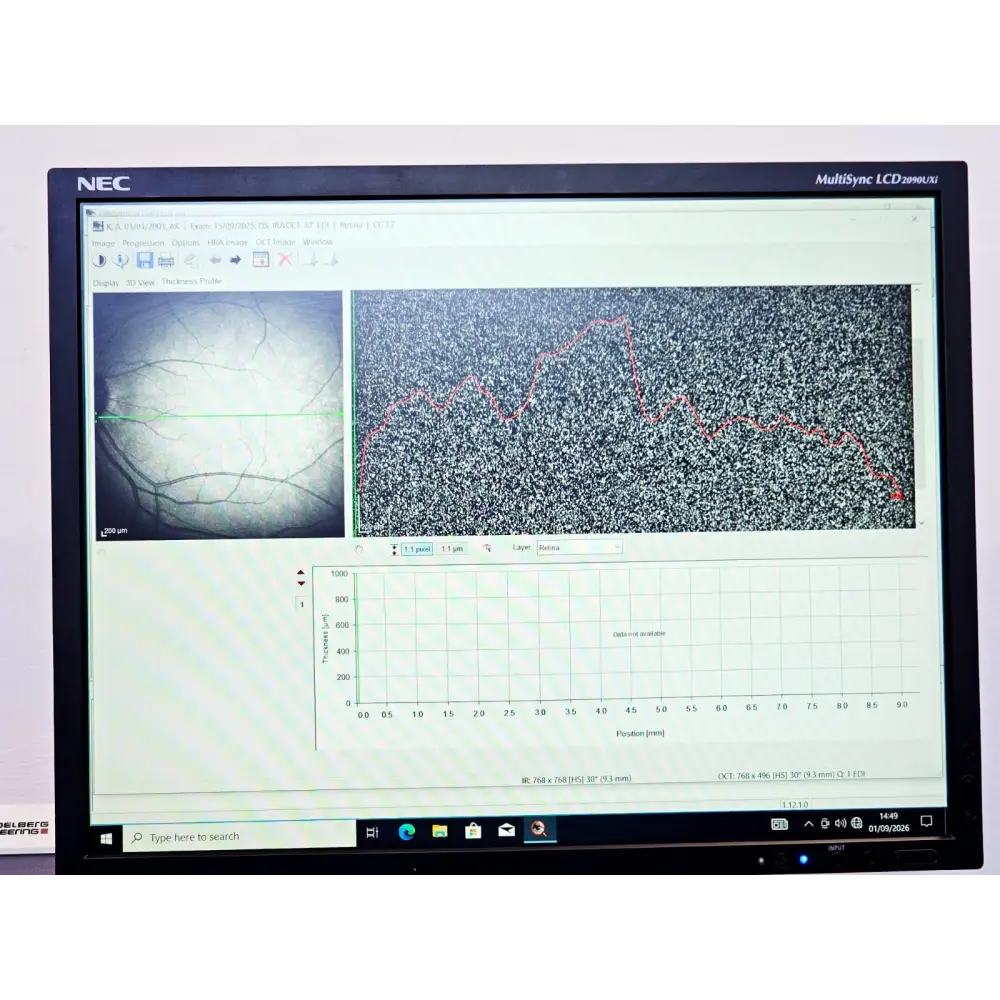1000x1000 pixels.
Task: Click the version number 1.12.1.0 in the status bar
Action: [795, 805]
